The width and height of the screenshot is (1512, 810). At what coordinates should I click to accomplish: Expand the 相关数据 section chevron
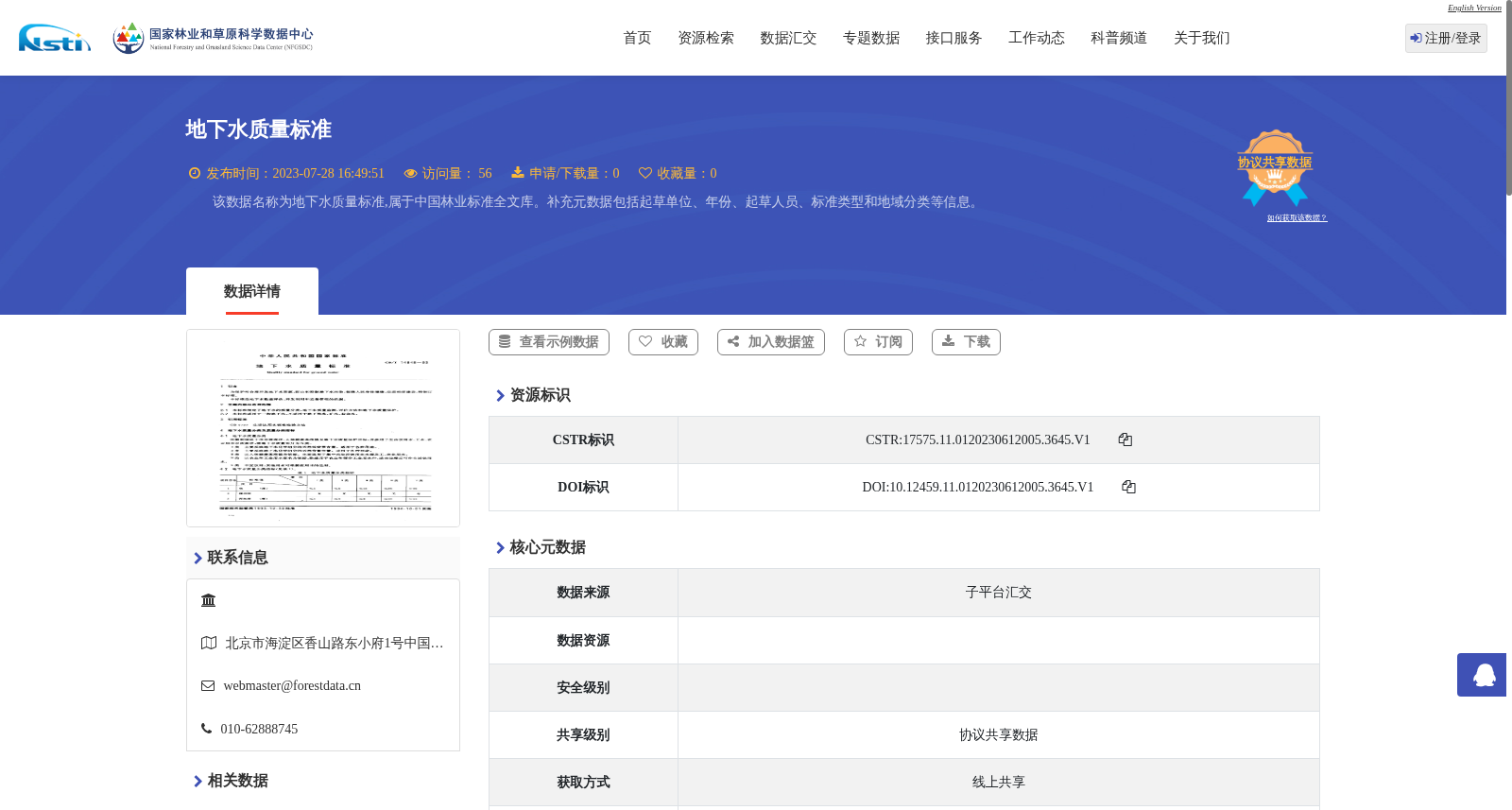coord(198,782)
